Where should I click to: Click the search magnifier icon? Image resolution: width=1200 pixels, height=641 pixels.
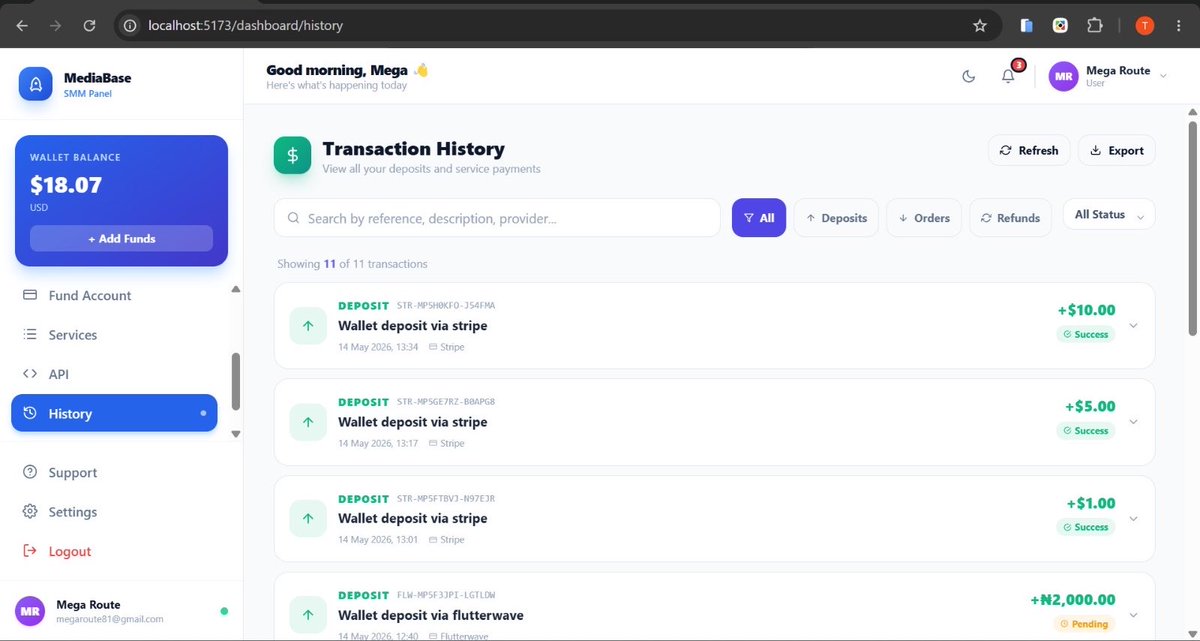pos(293,218)
